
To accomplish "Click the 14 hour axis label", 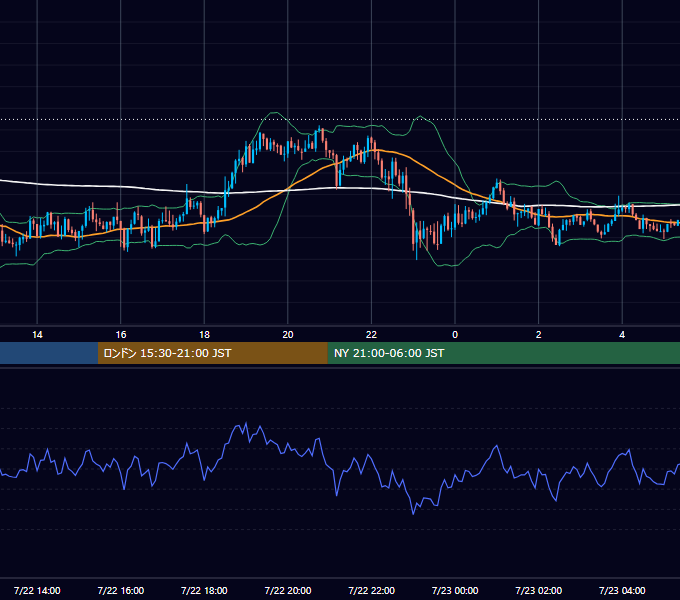I will click(37, 335).
